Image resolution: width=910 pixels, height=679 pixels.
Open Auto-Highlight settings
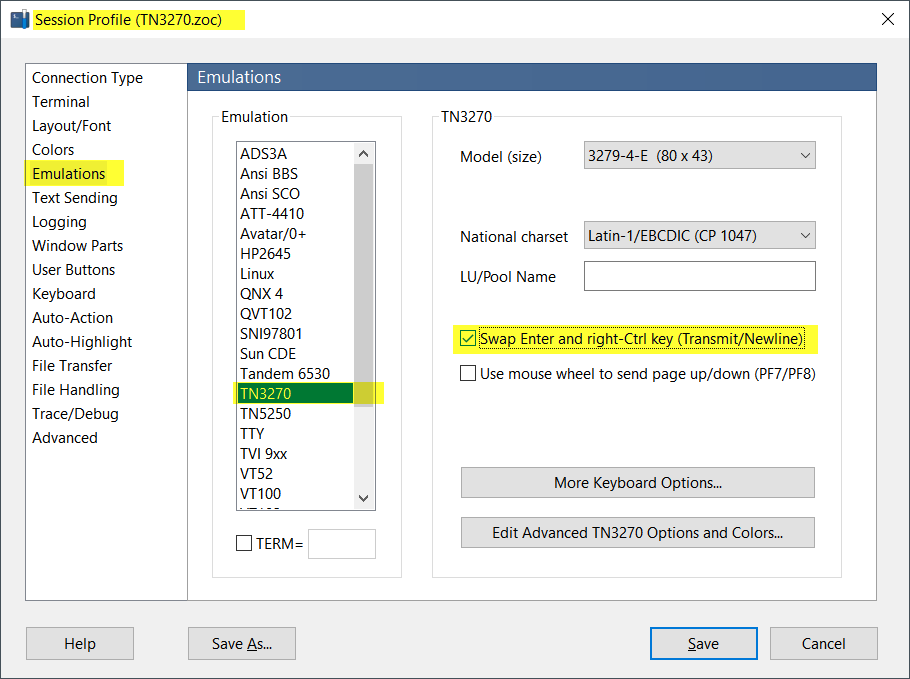click(x=82, y=342)
